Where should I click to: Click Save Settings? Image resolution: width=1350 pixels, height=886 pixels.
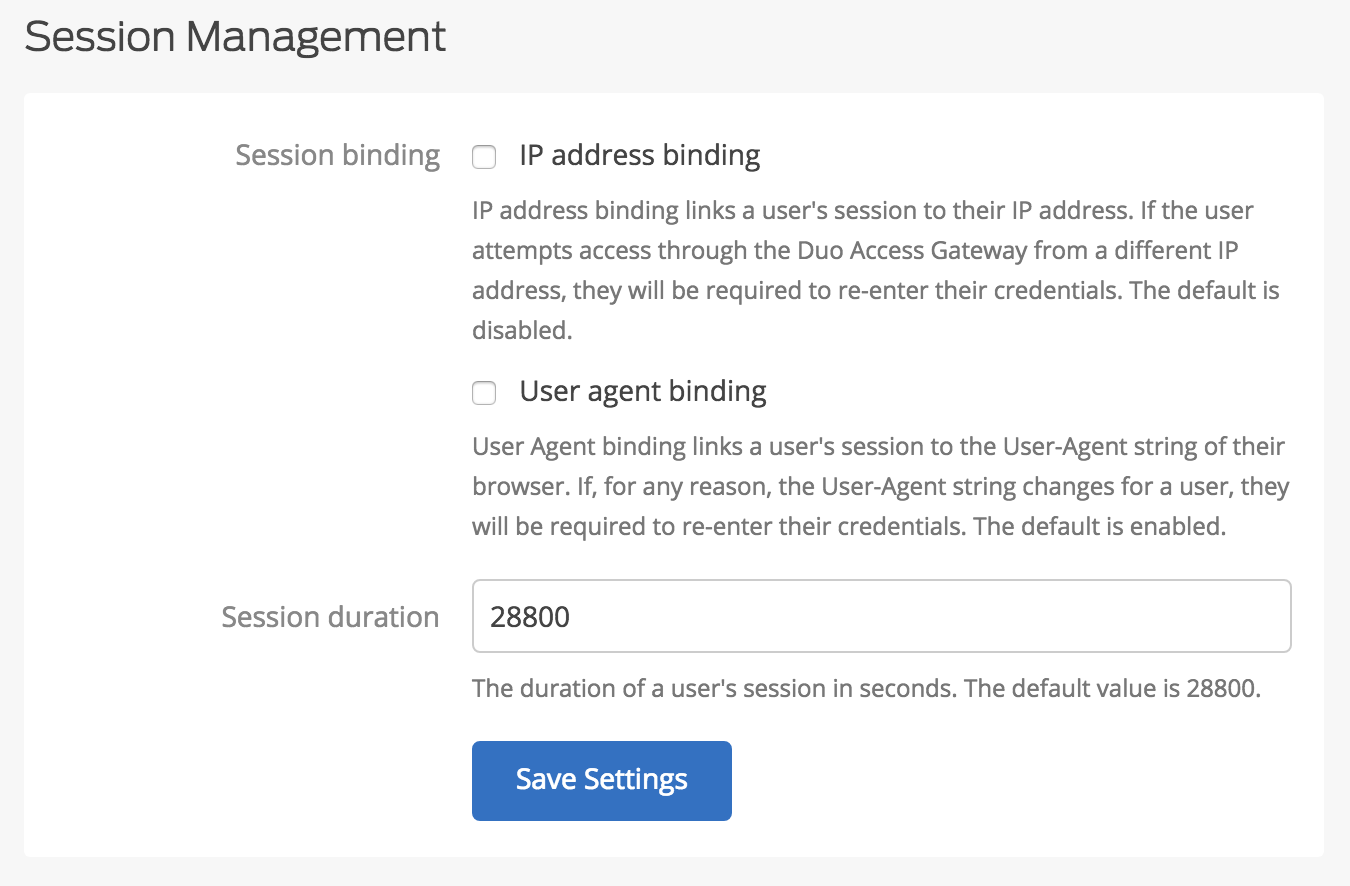(601, 780)
